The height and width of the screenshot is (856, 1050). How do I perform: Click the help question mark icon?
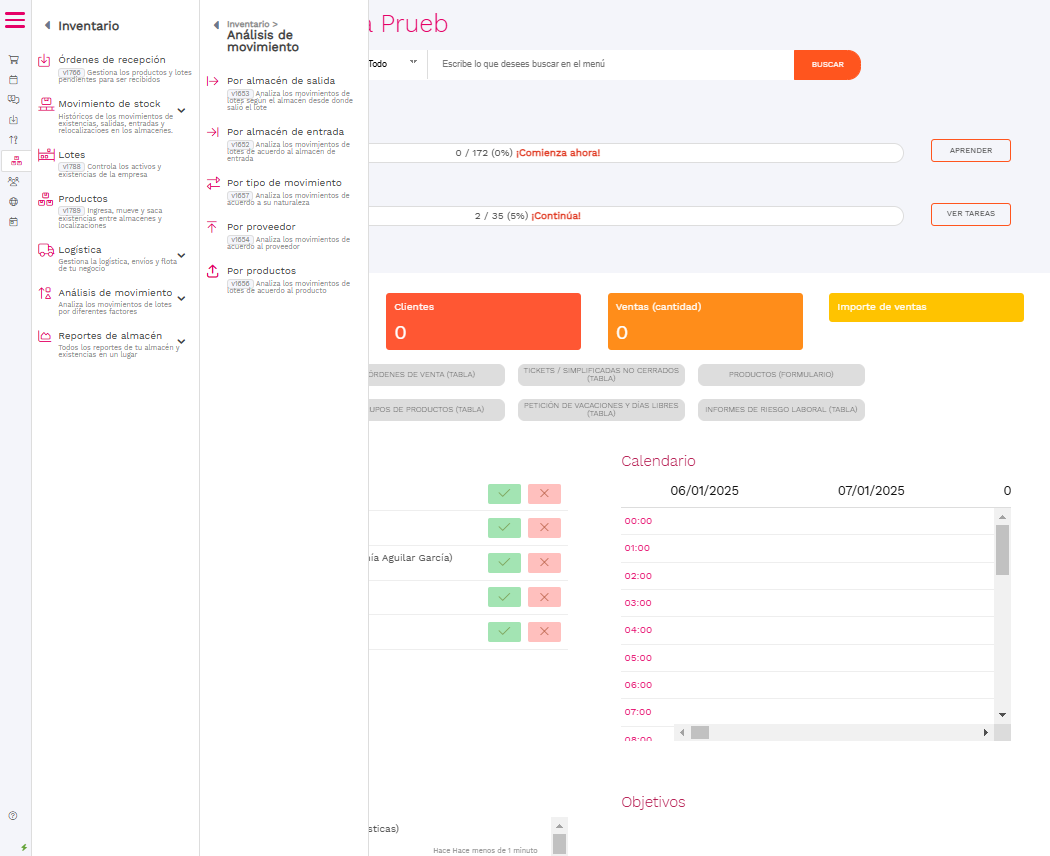(13, 816)
